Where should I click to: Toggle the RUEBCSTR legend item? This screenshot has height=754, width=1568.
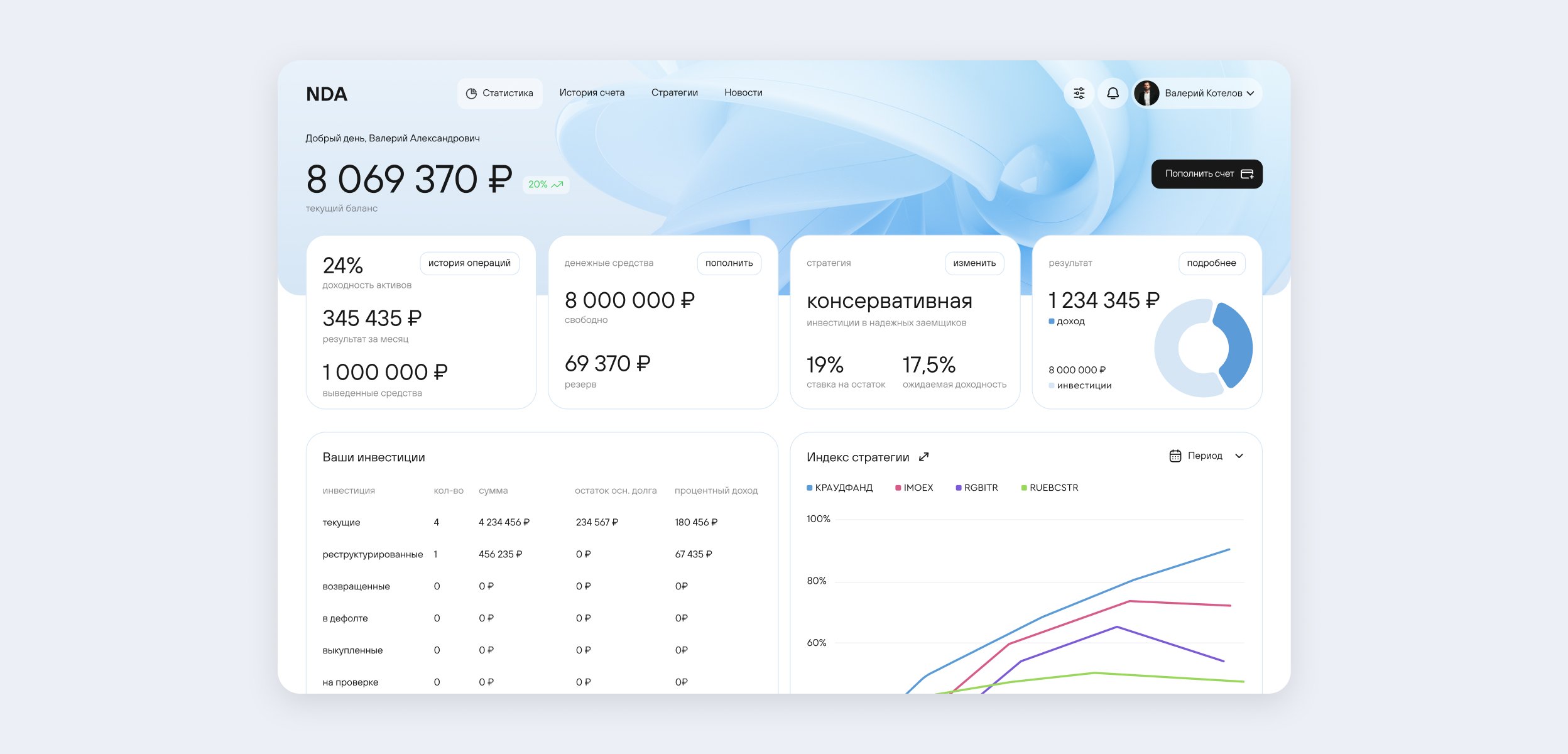coord(1050,488)
